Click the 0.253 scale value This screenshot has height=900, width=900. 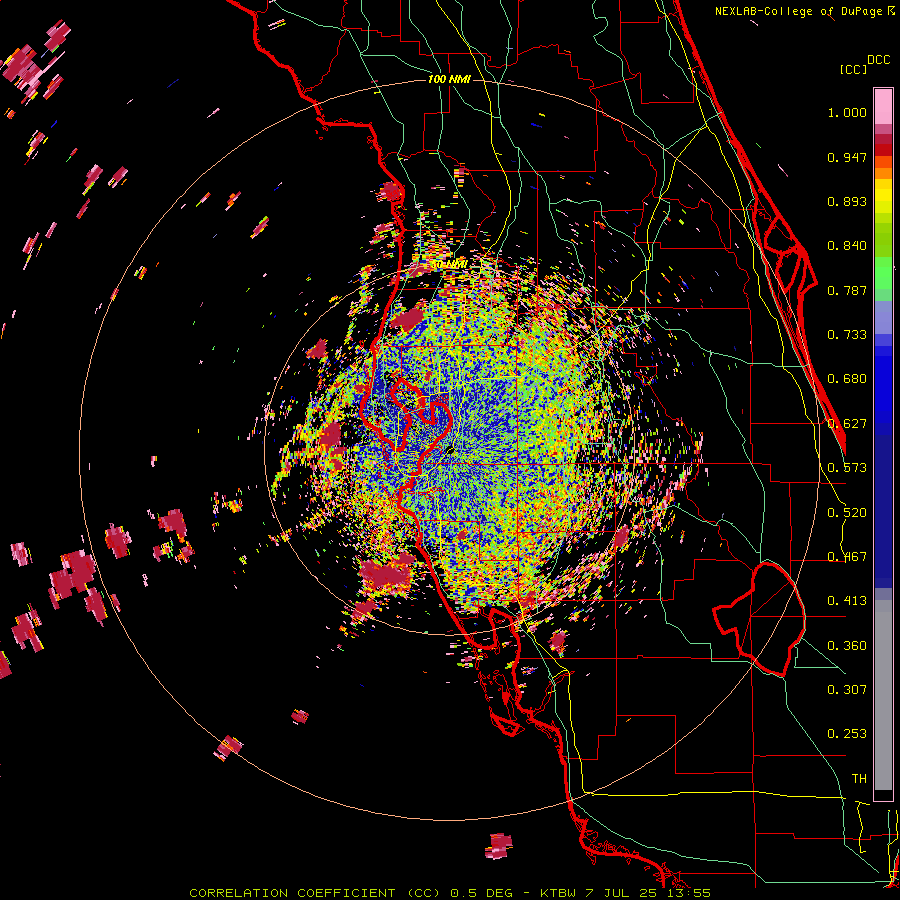coord(847,734)
